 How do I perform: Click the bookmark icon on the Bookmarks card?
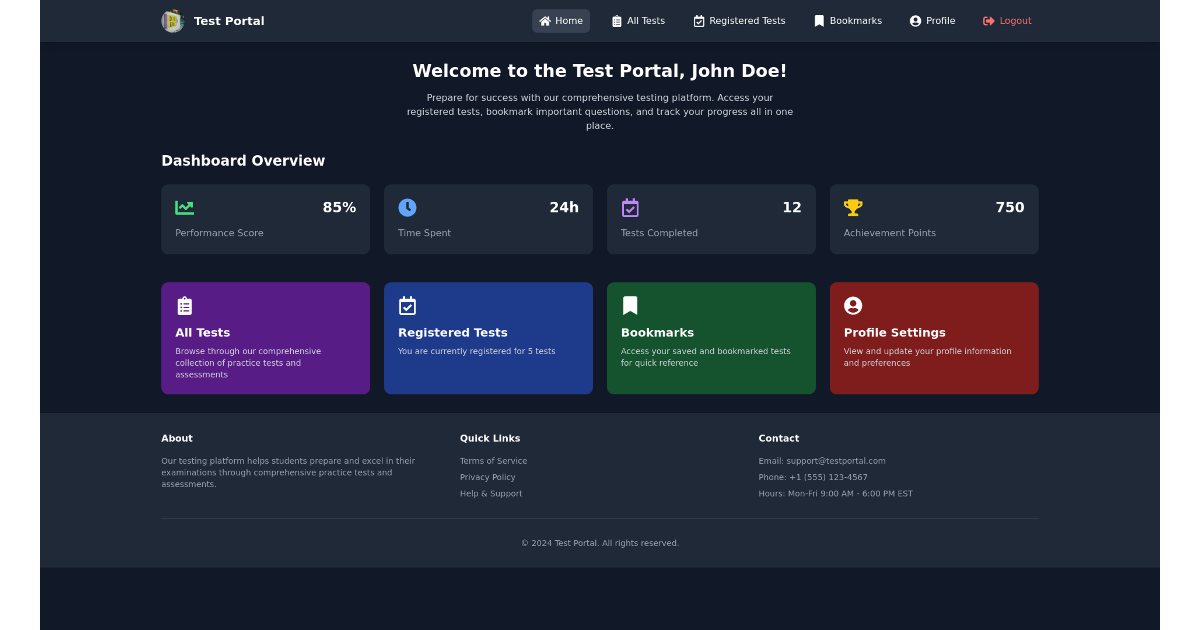click(630, 305)
